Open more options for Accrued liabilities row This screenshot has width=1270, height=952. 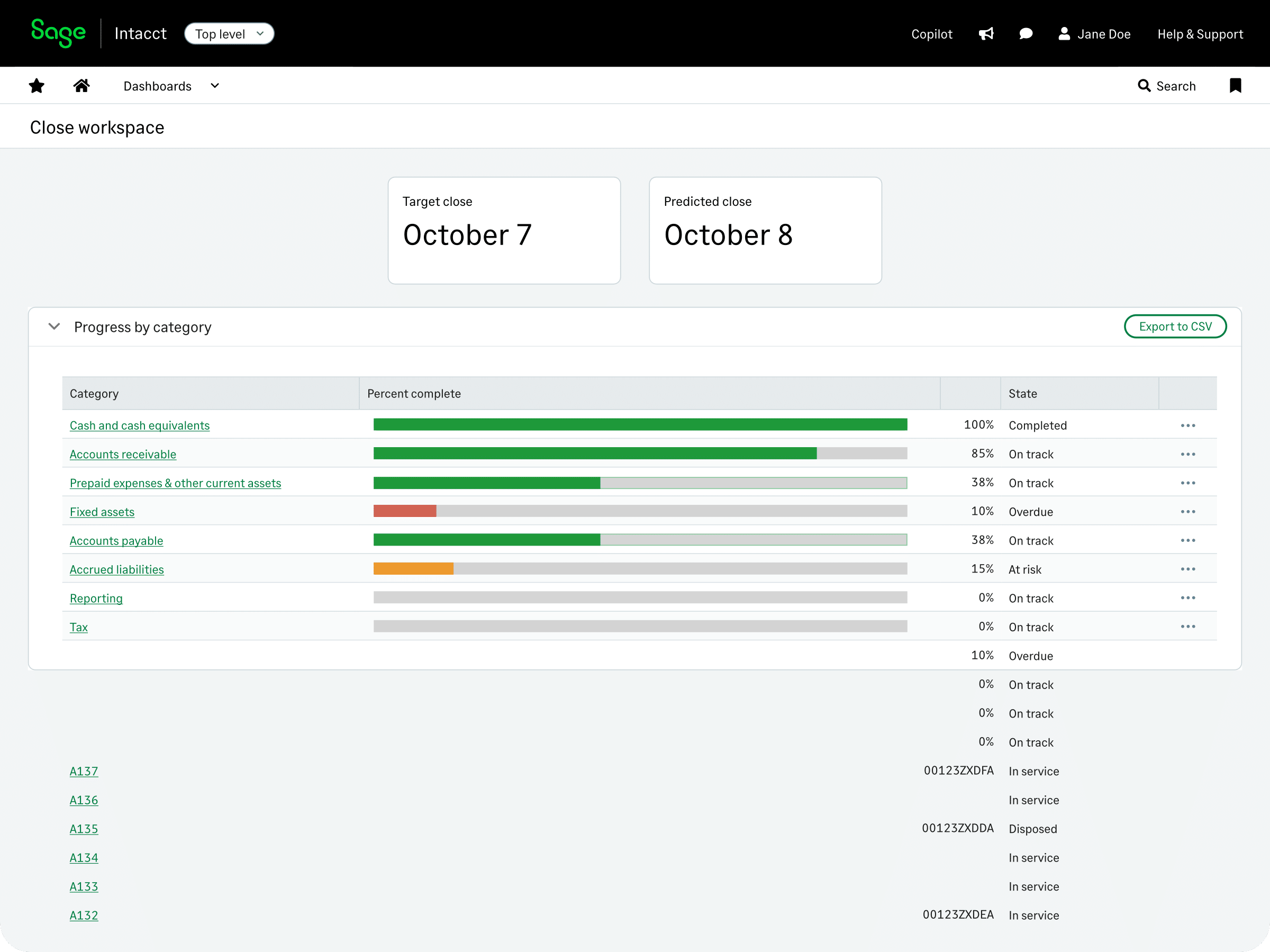click(x=1188, y=569)
